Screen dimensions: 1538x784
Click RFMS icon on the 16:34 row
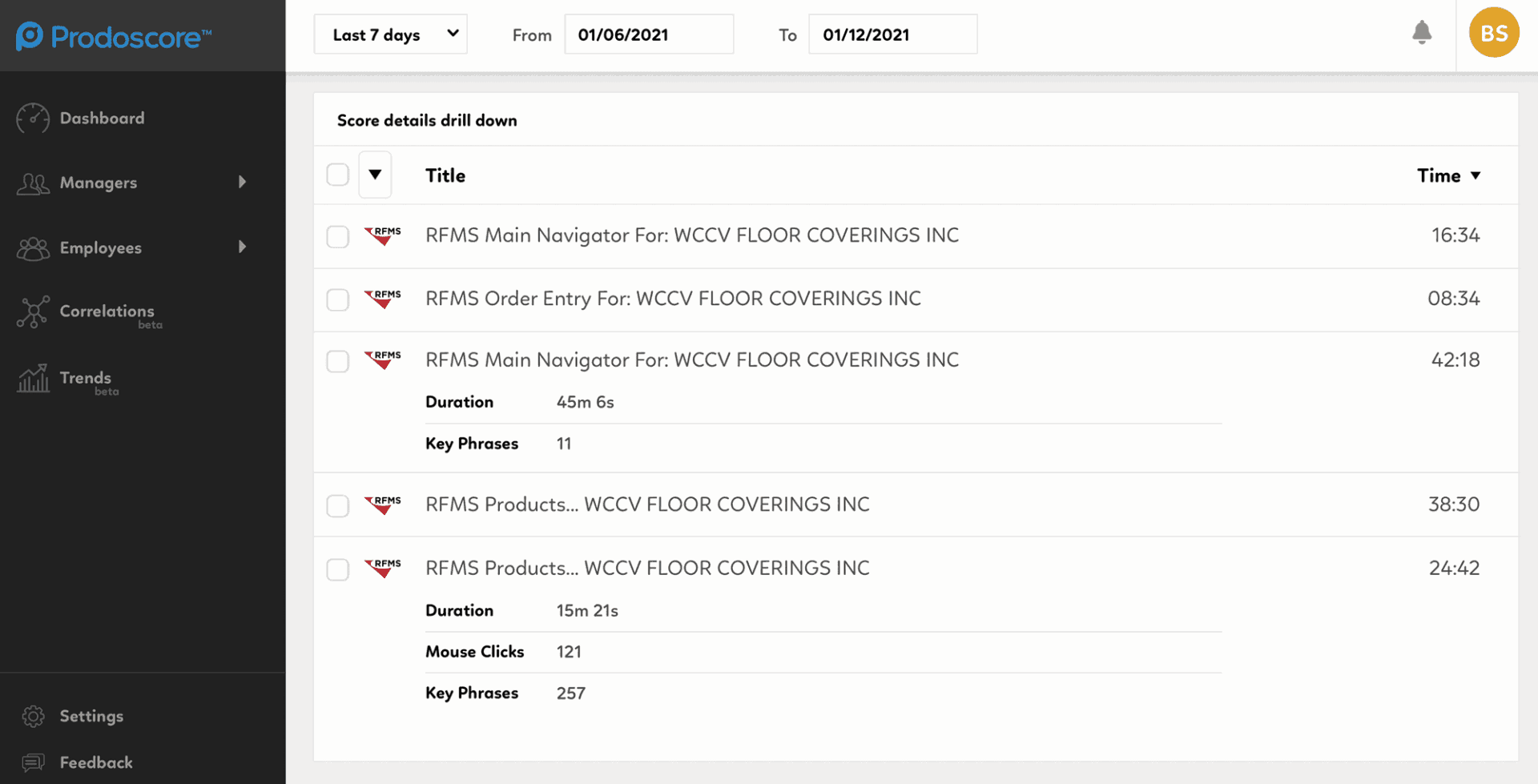click(x=383, y=235)
